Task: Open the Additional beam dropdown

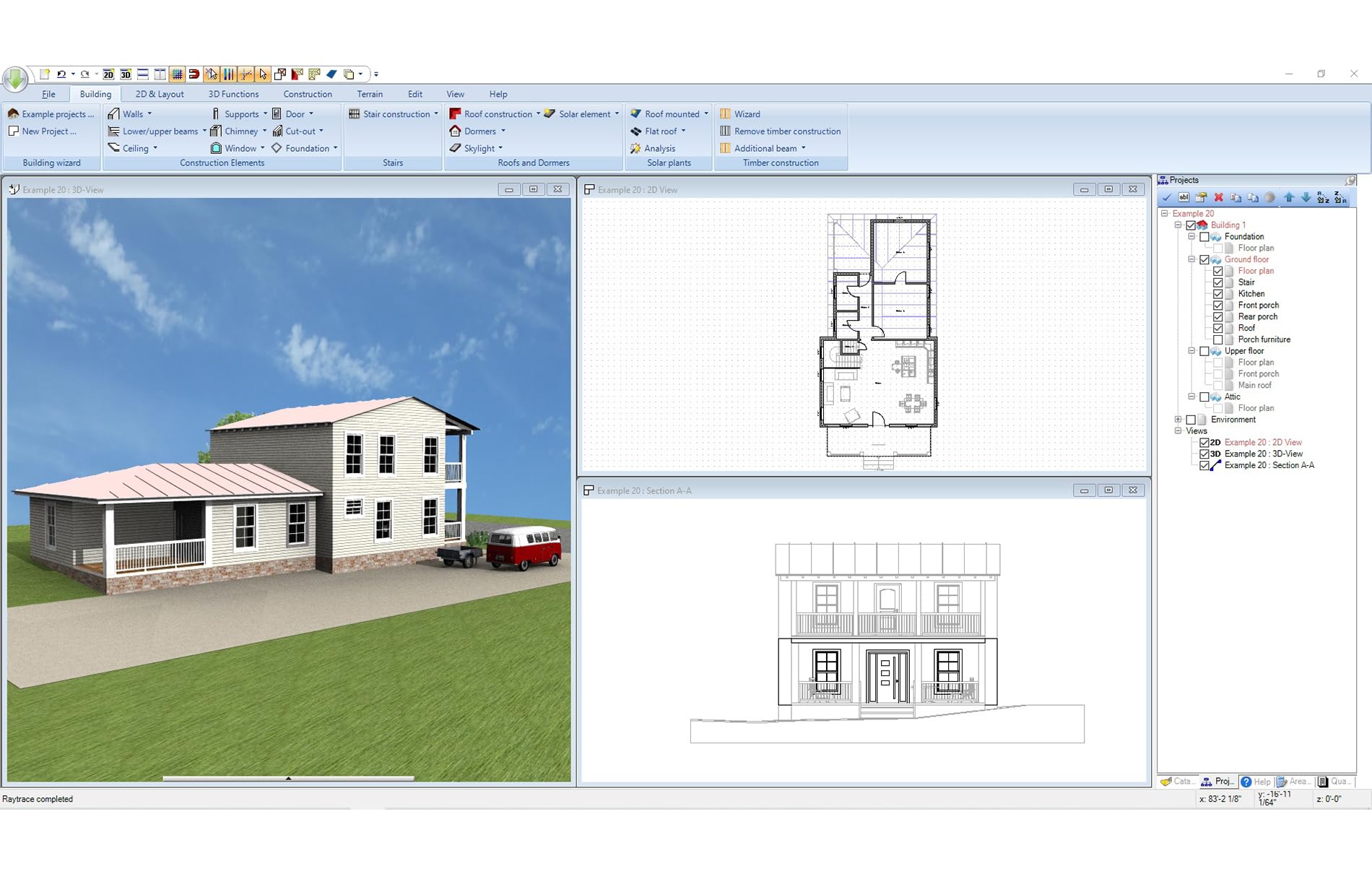Action: tap(803, 148)
